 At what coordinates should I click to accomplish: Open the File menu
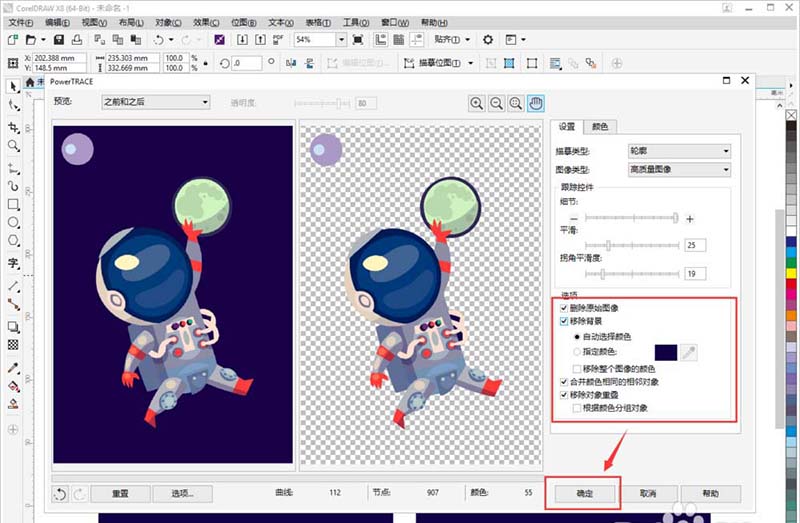(x=20, y=22)
